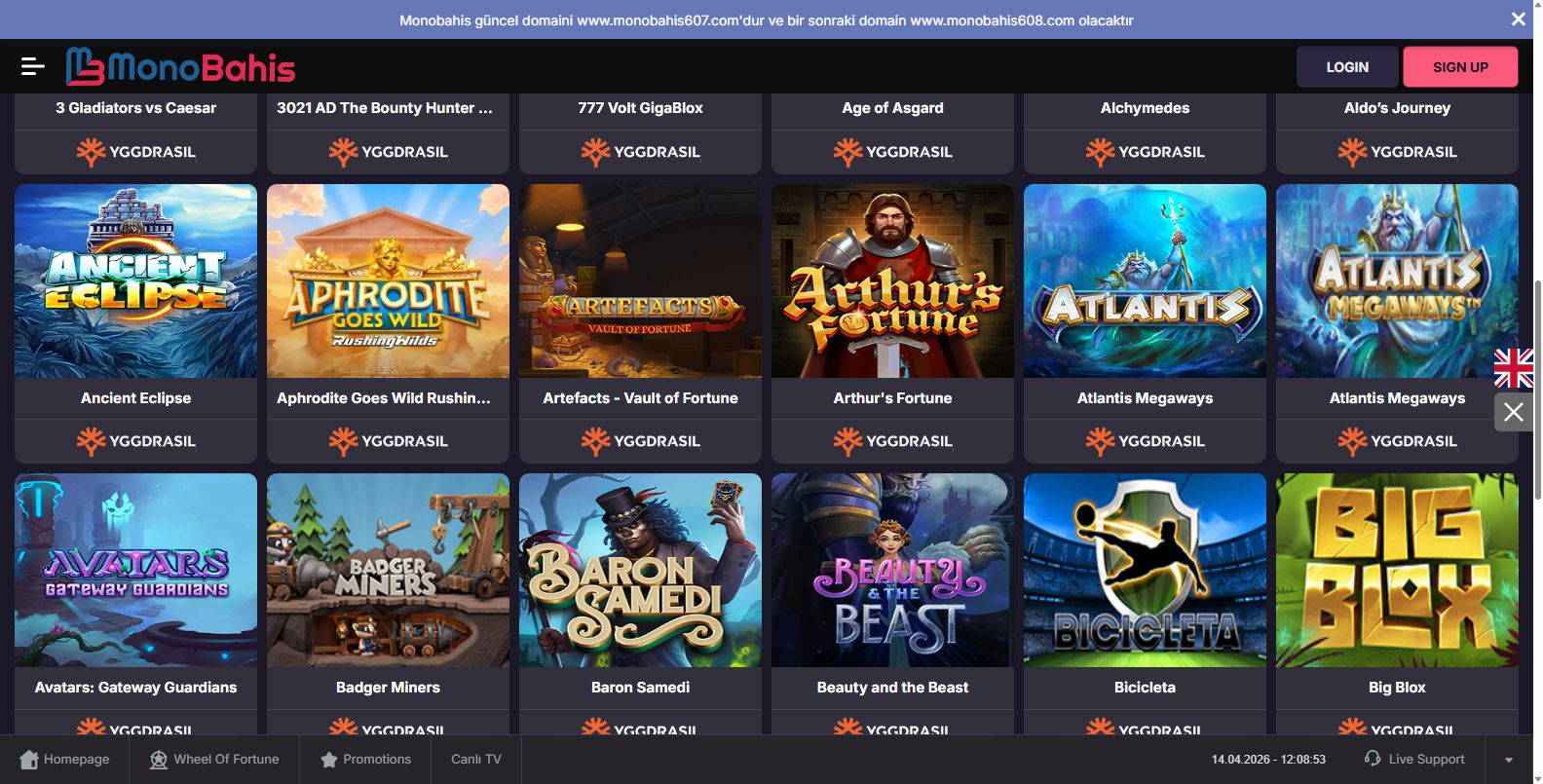Click the Wheel Of Fortune icon
Image resolution: width=1543 pixels, height=784 pixels.
coord(159,760)
